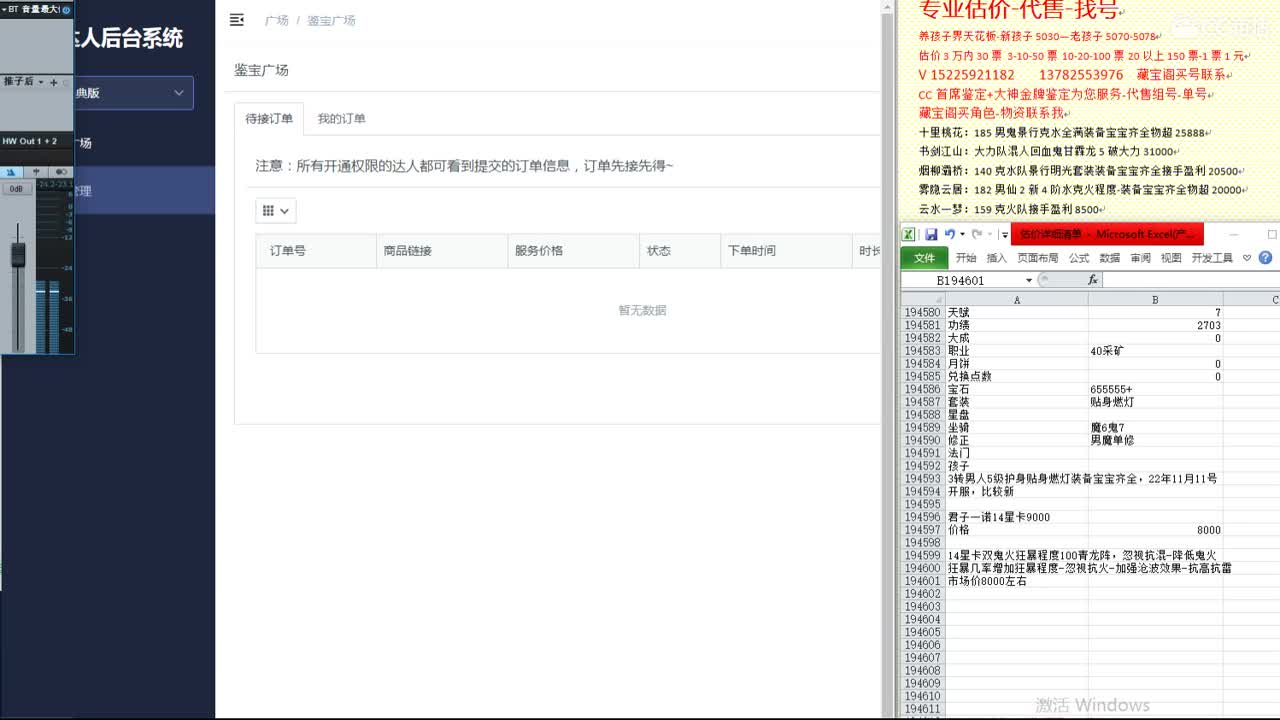Select Excel cell containing 655555+

[x=1155, y=389]
